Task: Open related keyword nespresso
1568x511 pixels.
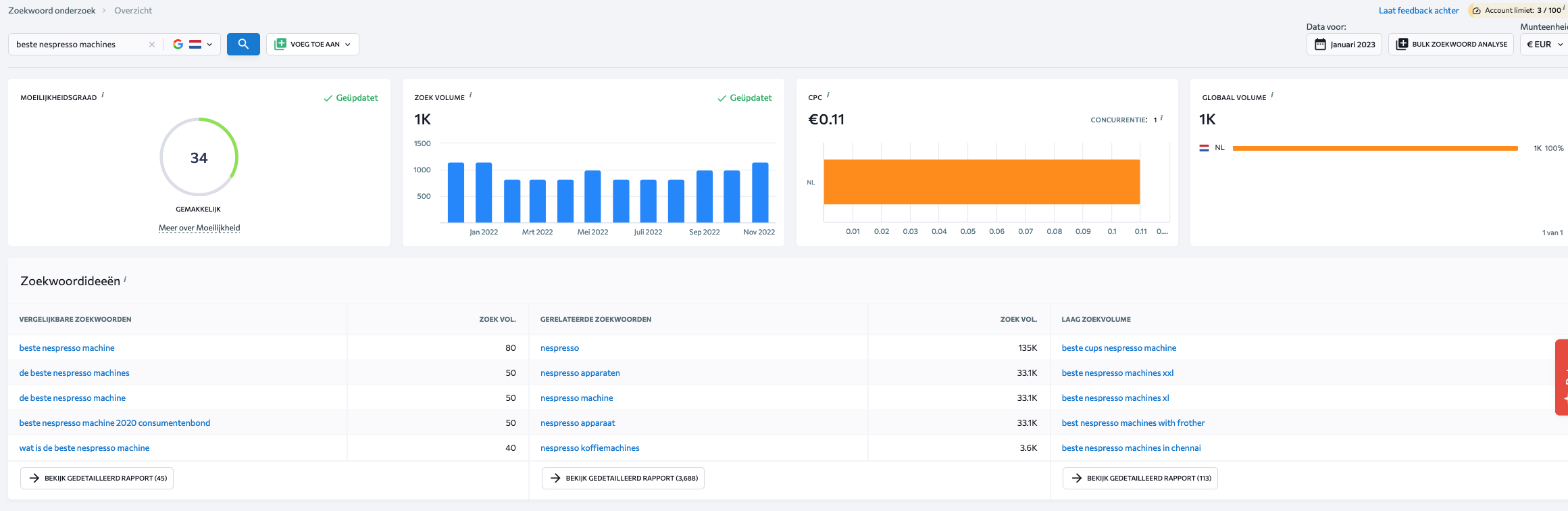Action: click(559, 348)
